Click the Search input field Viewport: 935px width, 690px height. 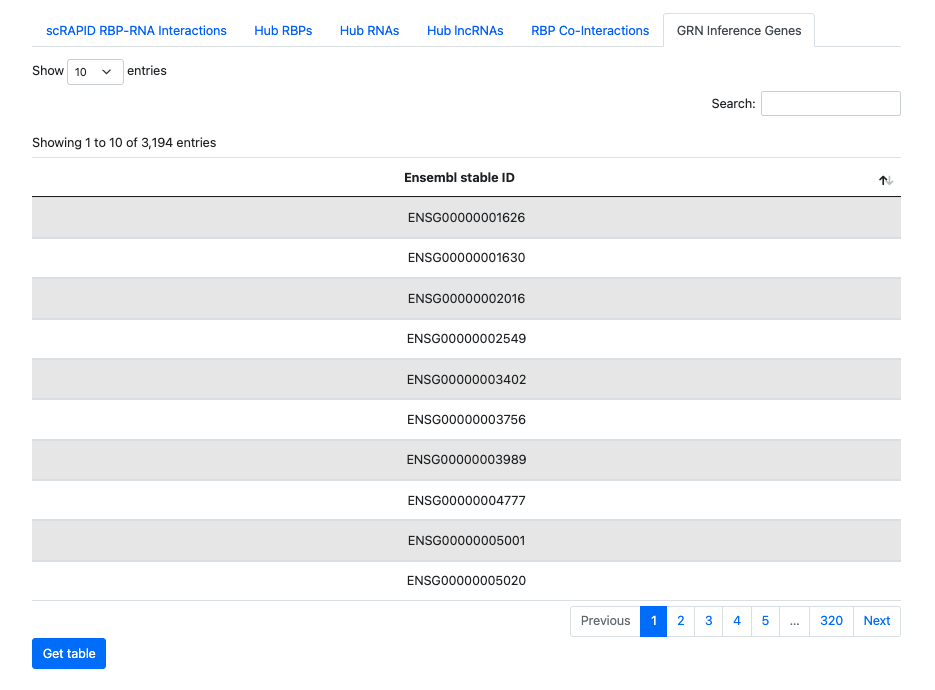pyautogui.click(x=830, y=104)
